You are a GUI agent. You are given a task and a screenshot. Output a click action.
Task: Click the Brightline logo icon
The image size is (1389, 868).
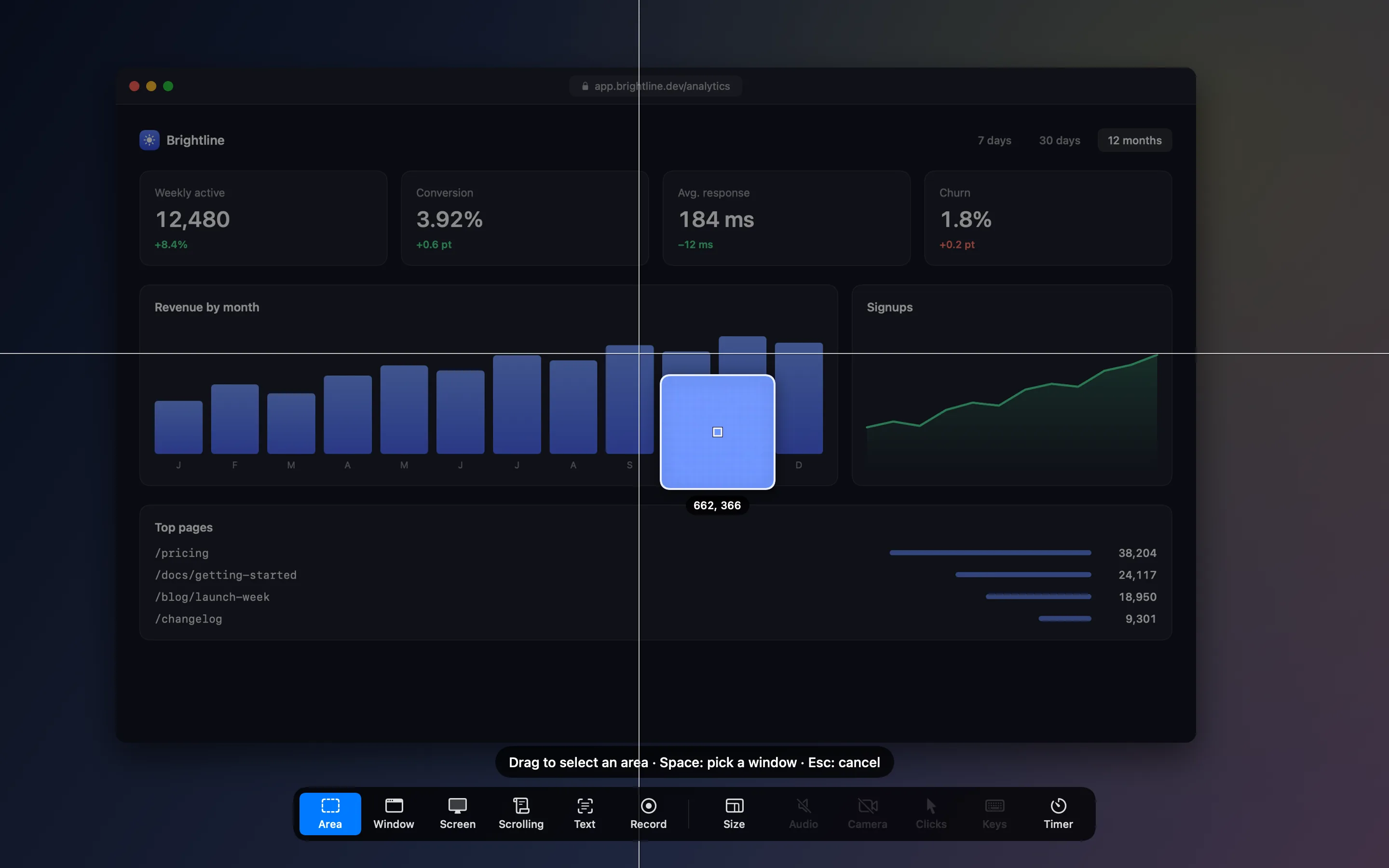[149, 140]
